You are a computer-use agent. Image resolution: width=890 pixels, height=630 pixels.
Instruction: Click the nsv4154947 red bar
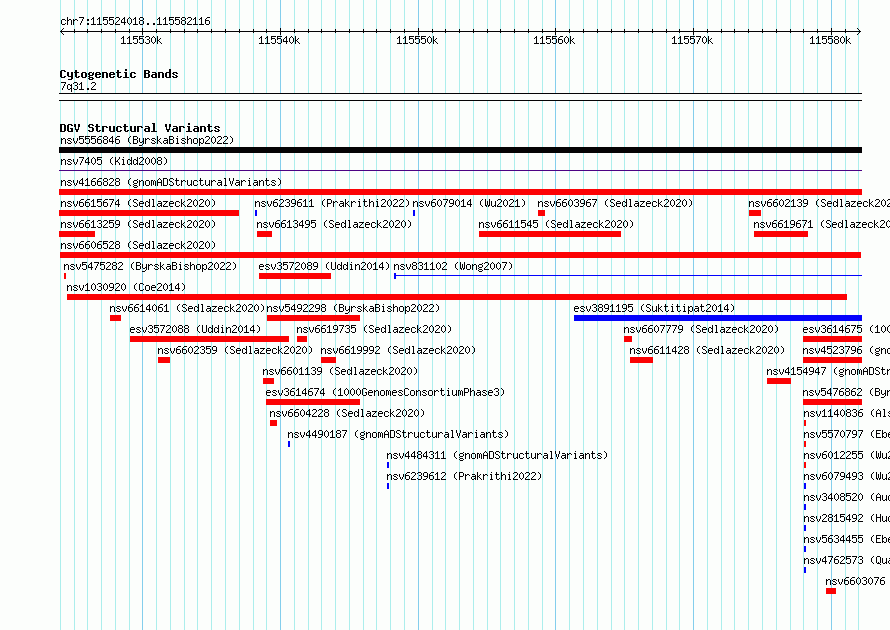779,381
